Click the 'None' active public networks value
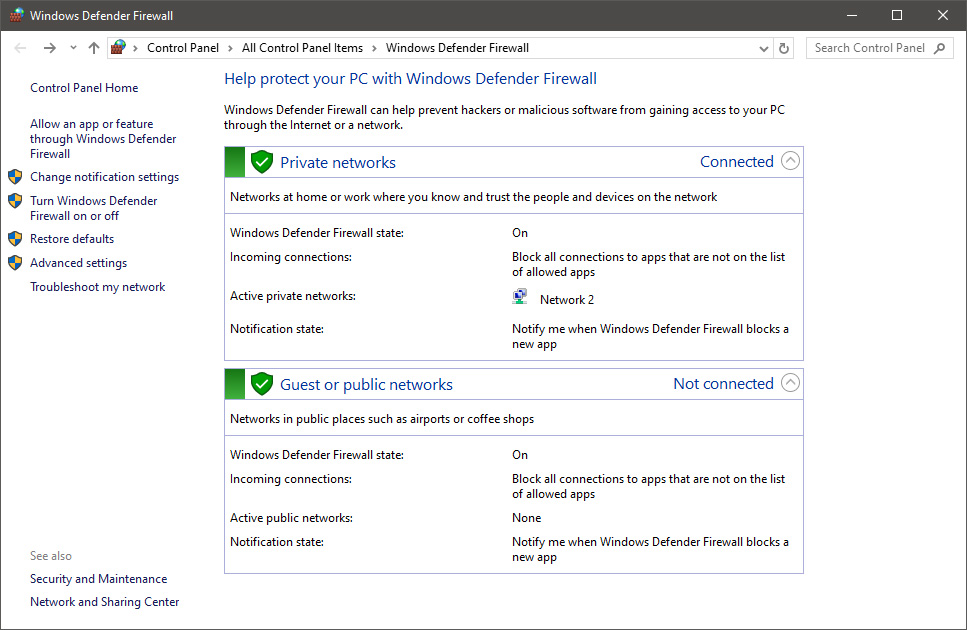Image resolution: width=967 pixels, height=630 pixels. (x=527, y=518)
